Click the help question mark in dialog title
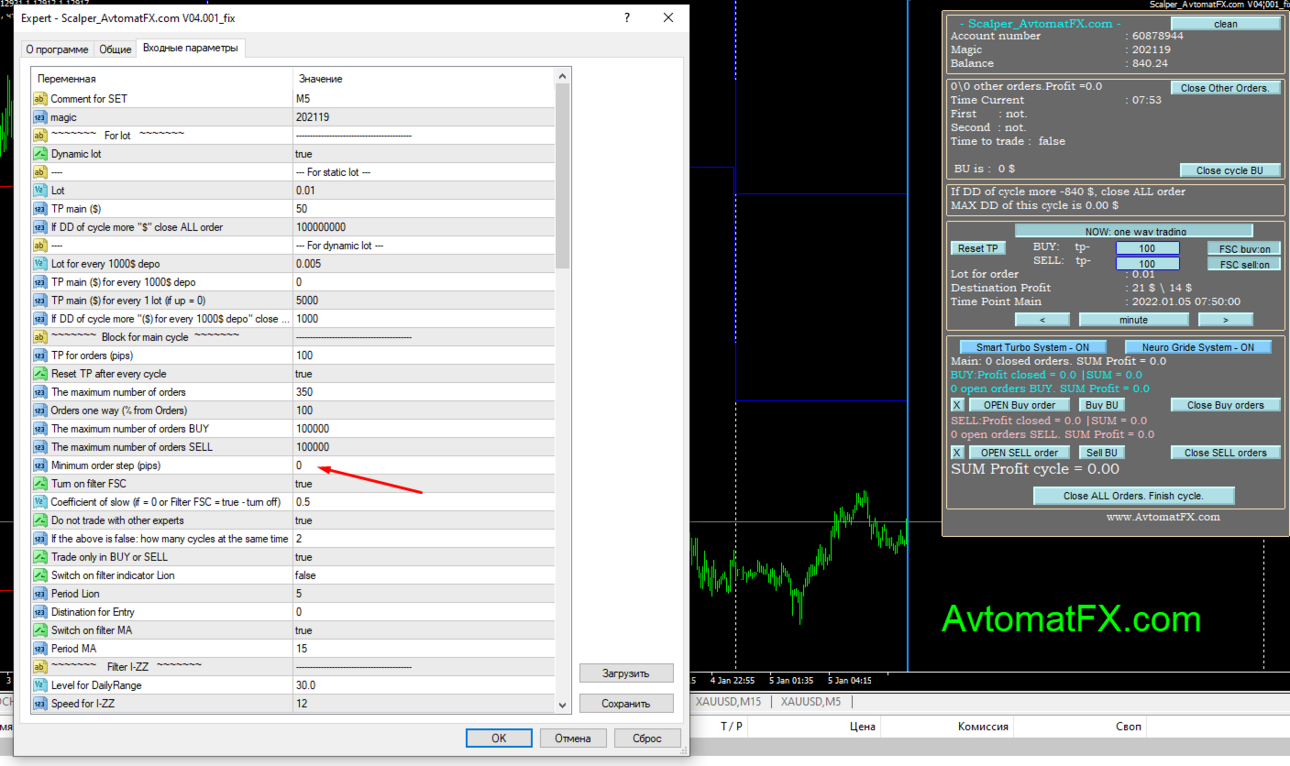Image resolution: width=1290 pixels, height=766 pixels. coord(627,18)
